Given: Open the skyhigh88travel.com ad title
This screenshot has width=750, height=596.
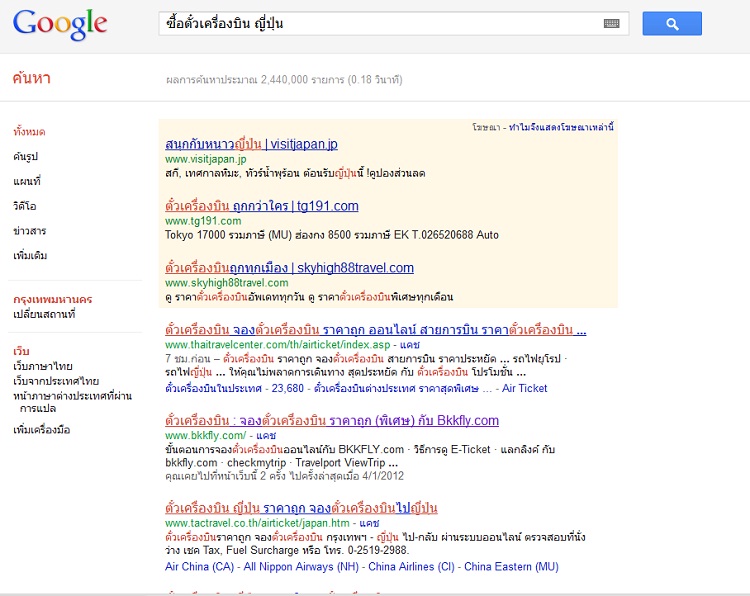Looking at the screenshot, I should pos(289,268).
